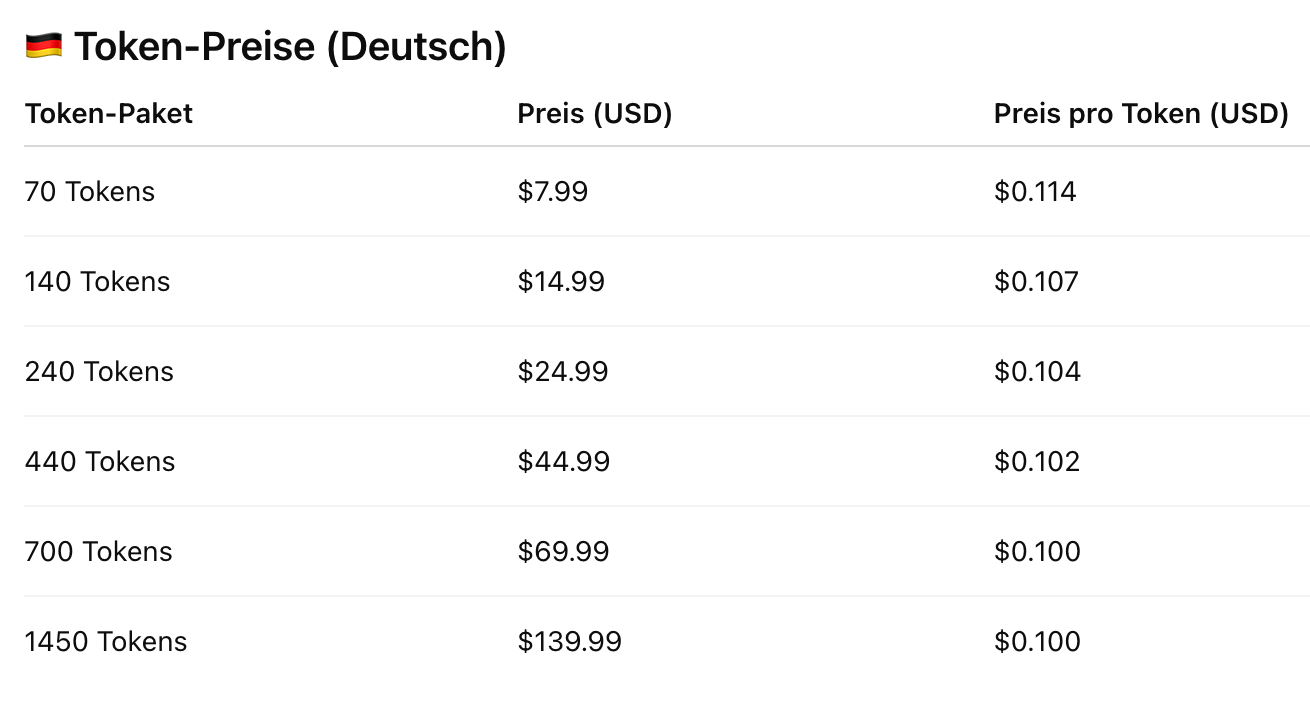Viewport: 1310px width, 710px height.
Task: Select the 700 Tokens cell
Action: (98, 551)
